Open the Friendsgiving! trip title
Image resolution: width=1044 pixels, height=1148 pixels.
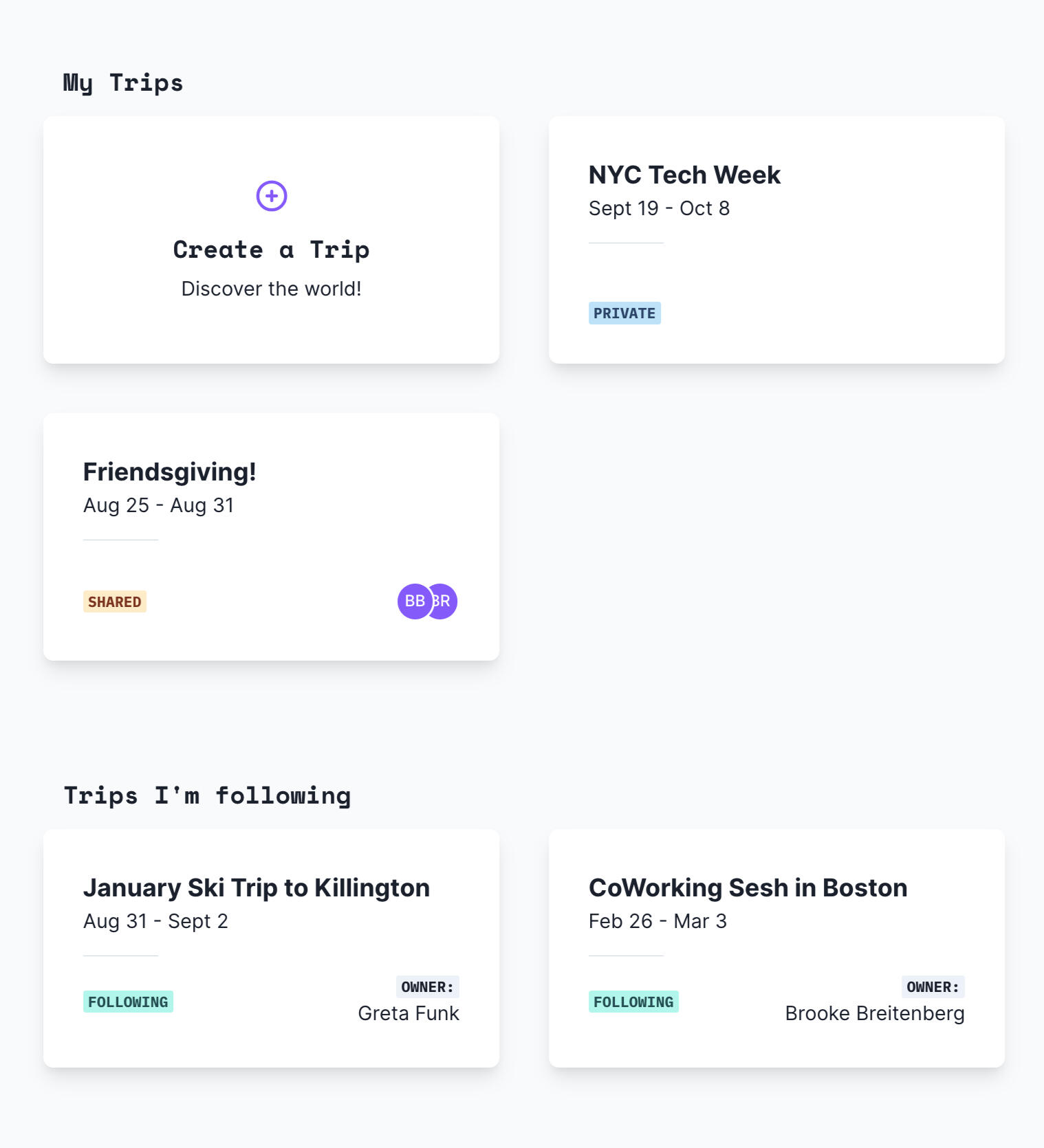[169, 472]
